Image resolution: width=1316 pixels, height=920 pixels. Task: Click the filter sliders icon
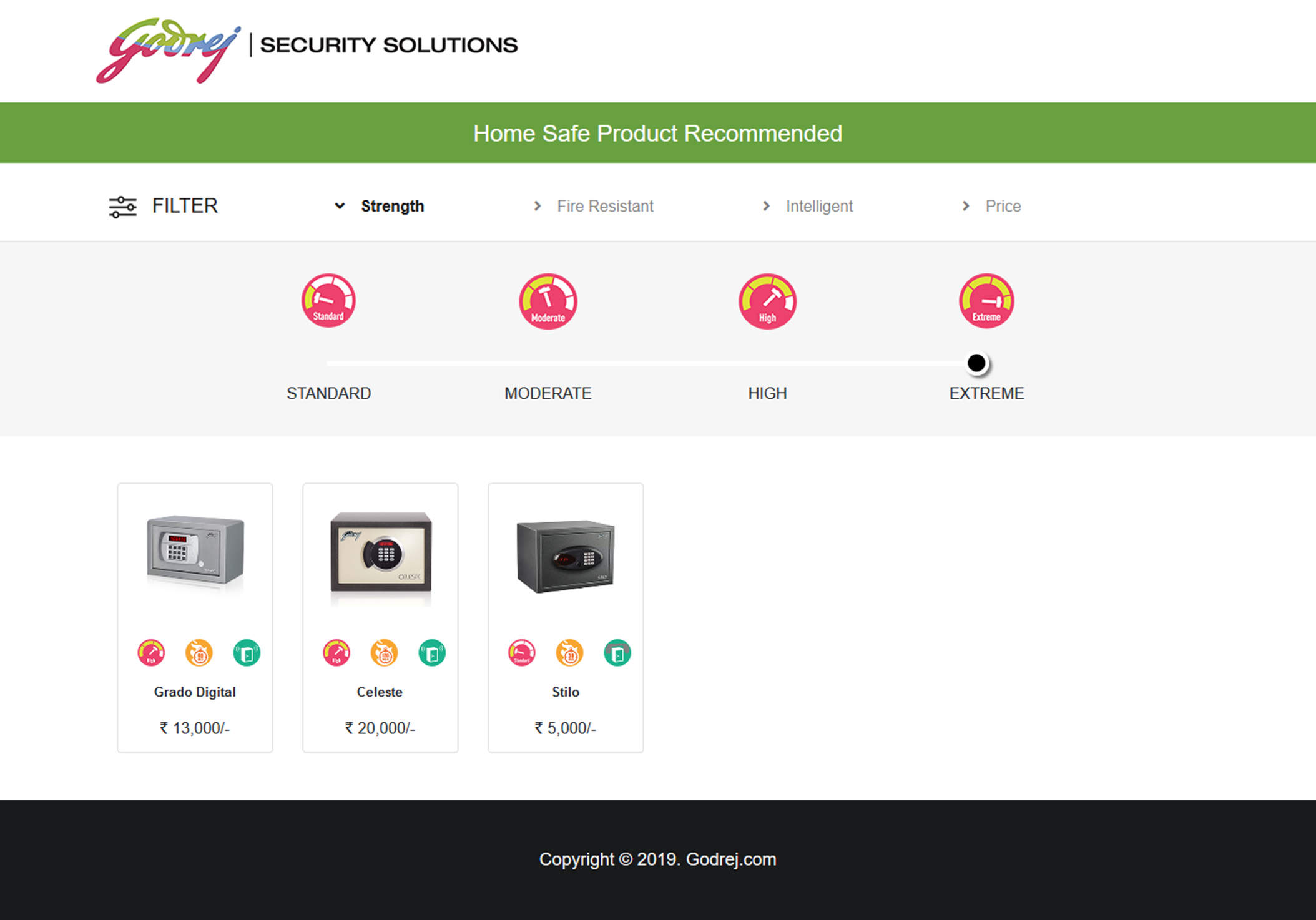(x=122, y=207)
